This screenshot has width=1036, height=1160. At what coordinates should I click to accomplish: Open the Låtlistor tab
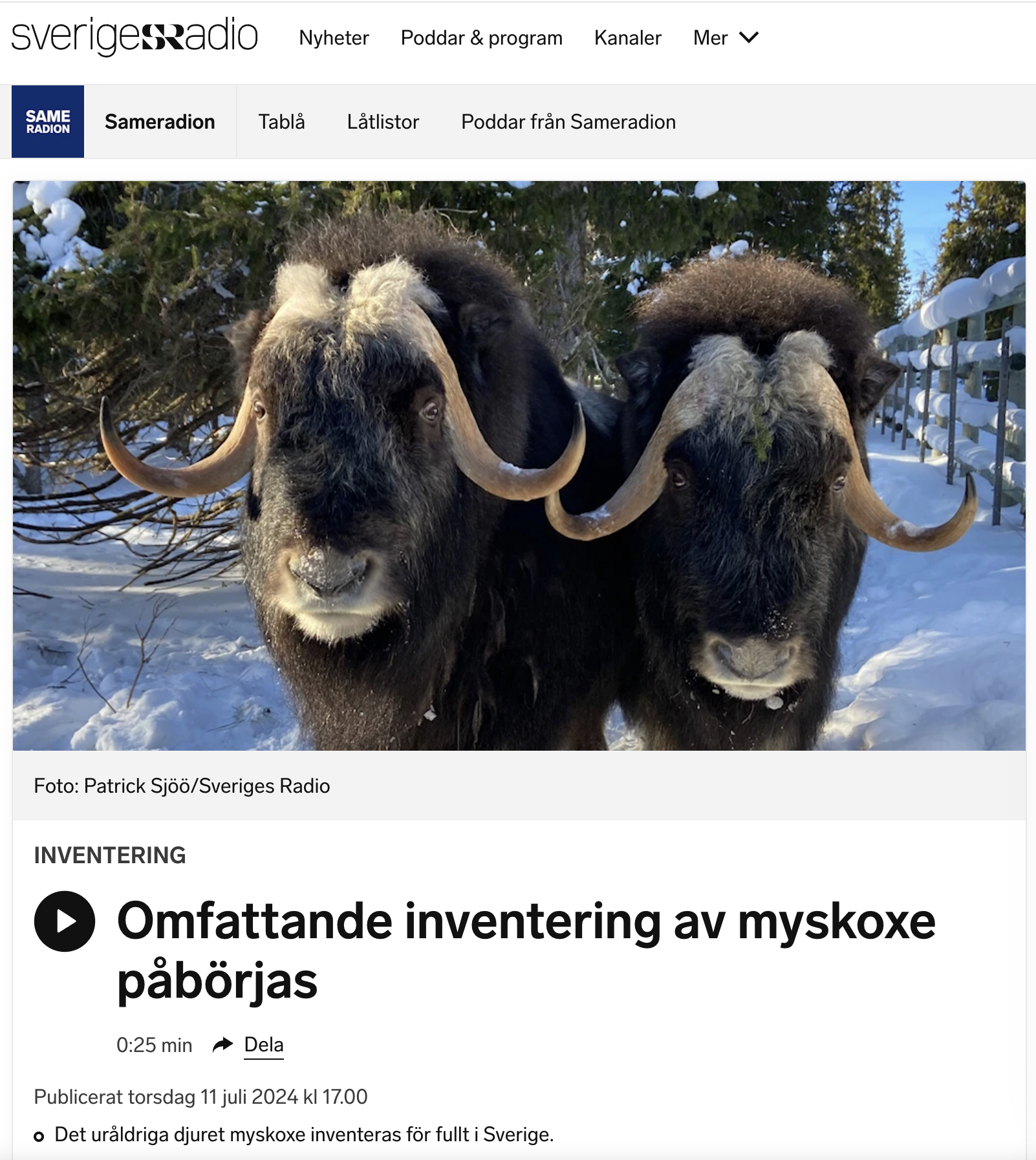383,122
